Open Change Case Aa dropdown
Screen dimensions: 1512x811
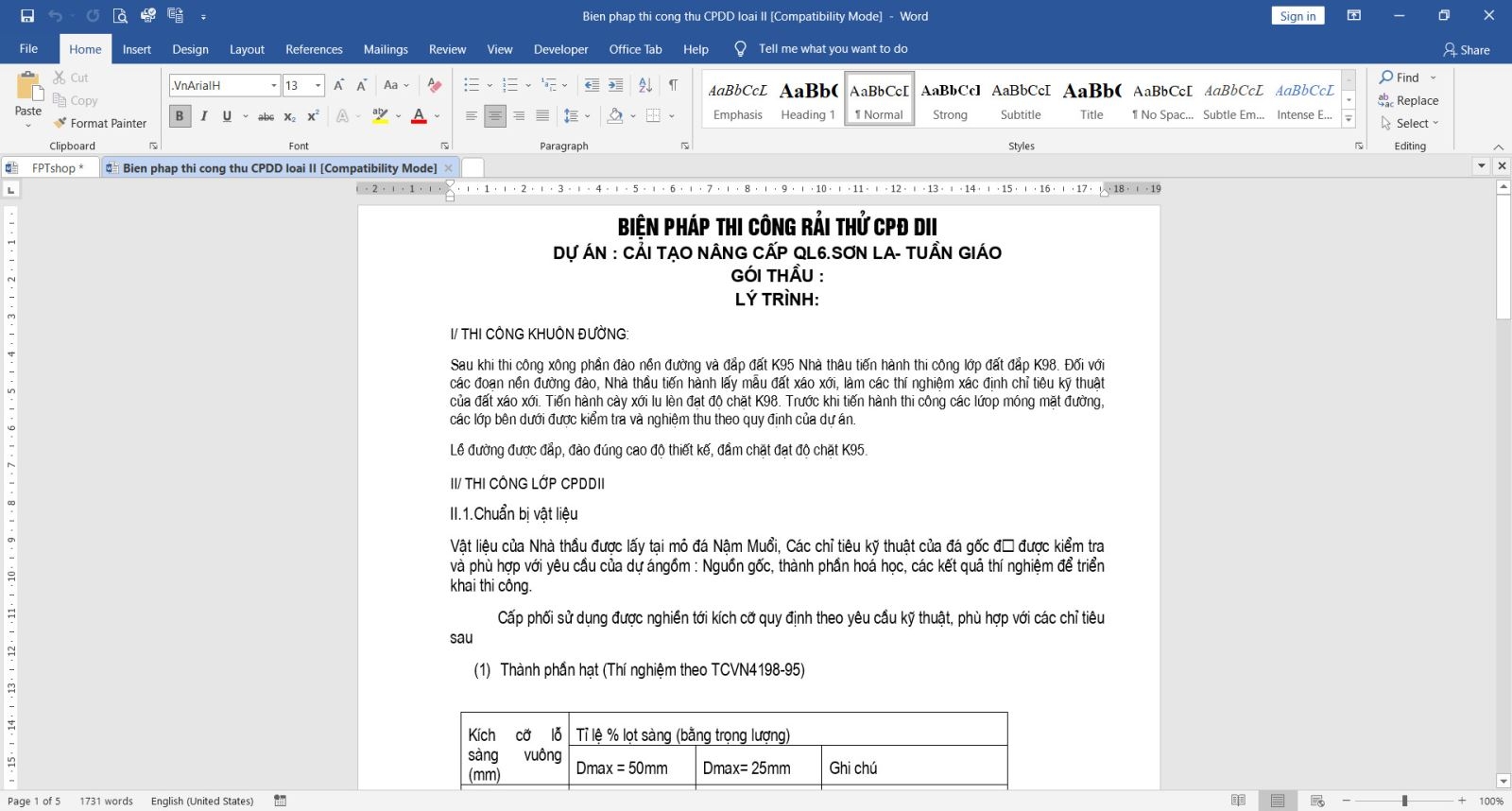(x=396, y=85)
